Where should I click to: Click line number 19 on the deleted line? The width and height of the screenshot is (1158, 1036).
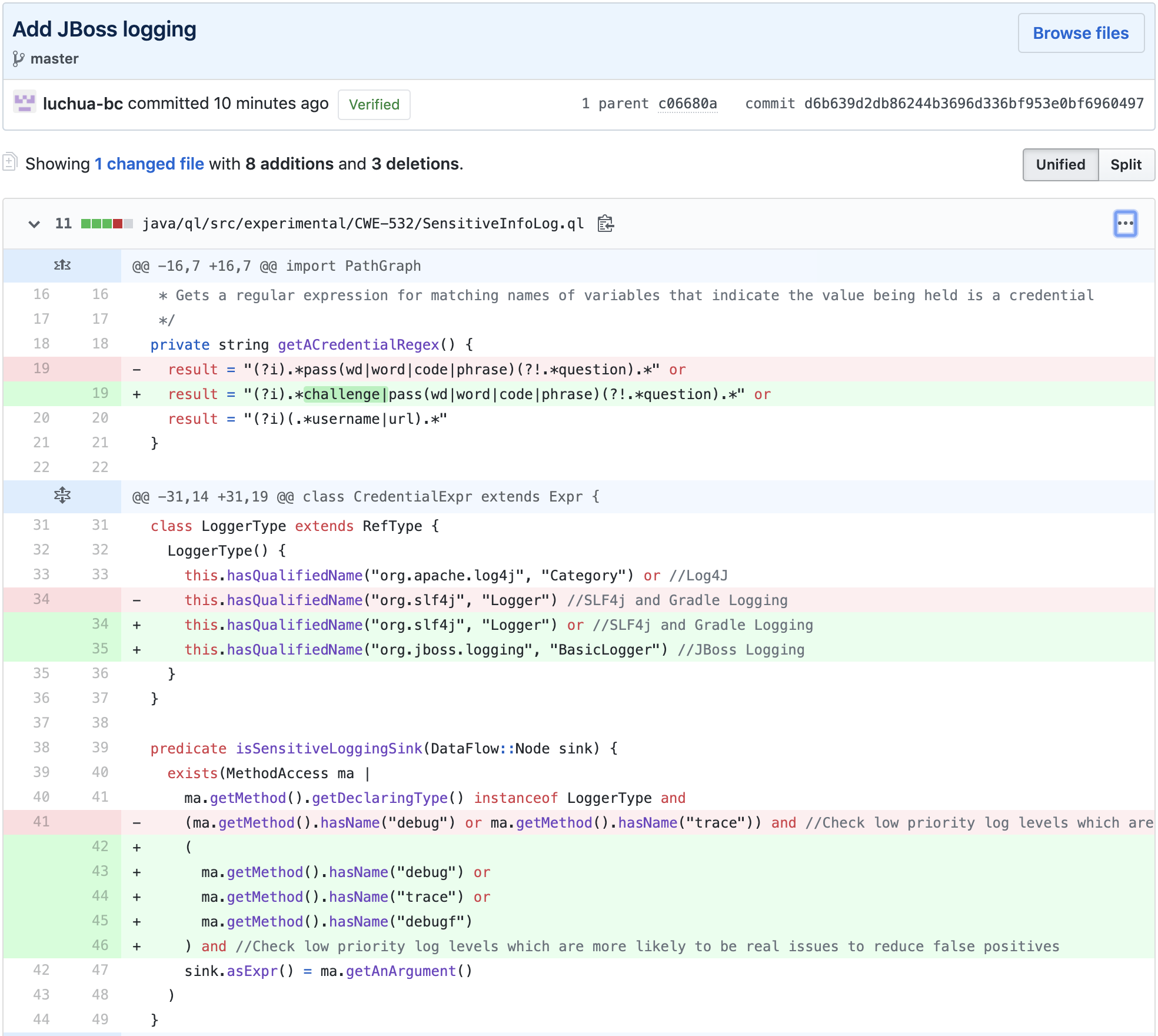41,369
